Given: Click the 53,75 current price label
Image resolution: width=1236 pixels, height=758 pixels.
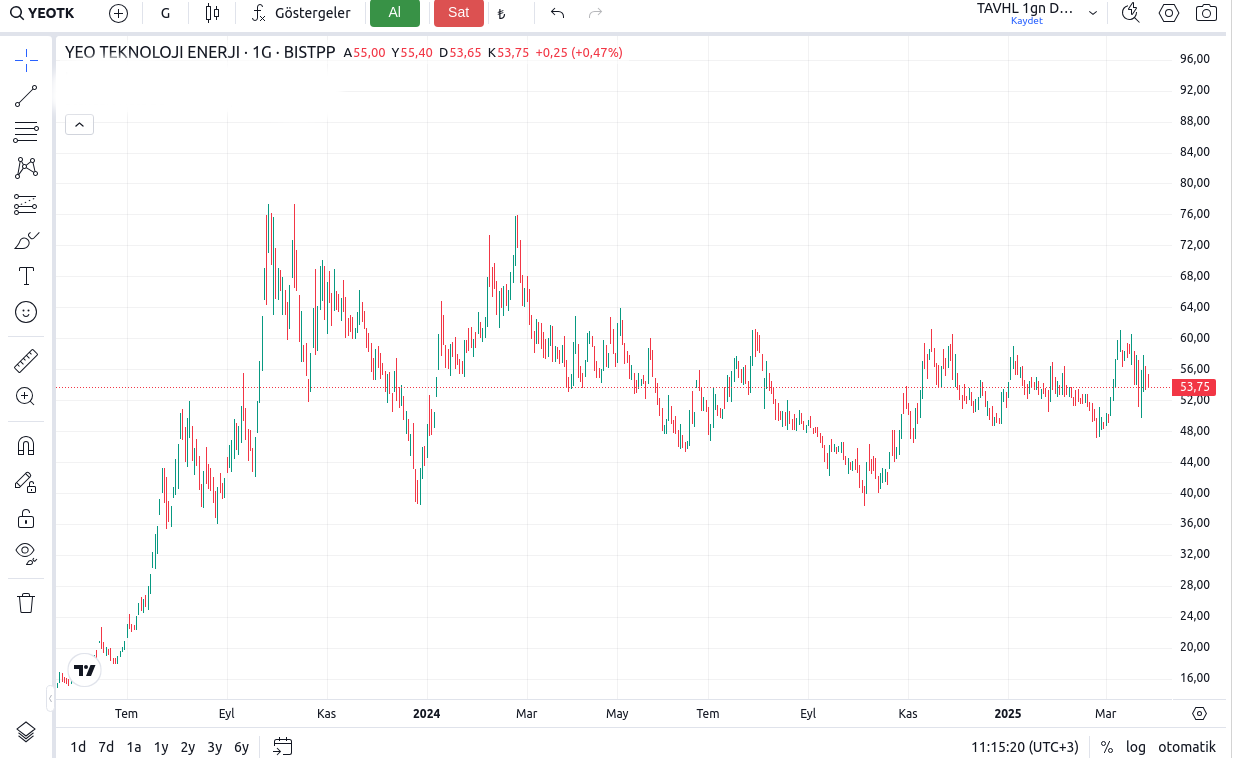Looking at the screenshot, I should pos(1195,387).
